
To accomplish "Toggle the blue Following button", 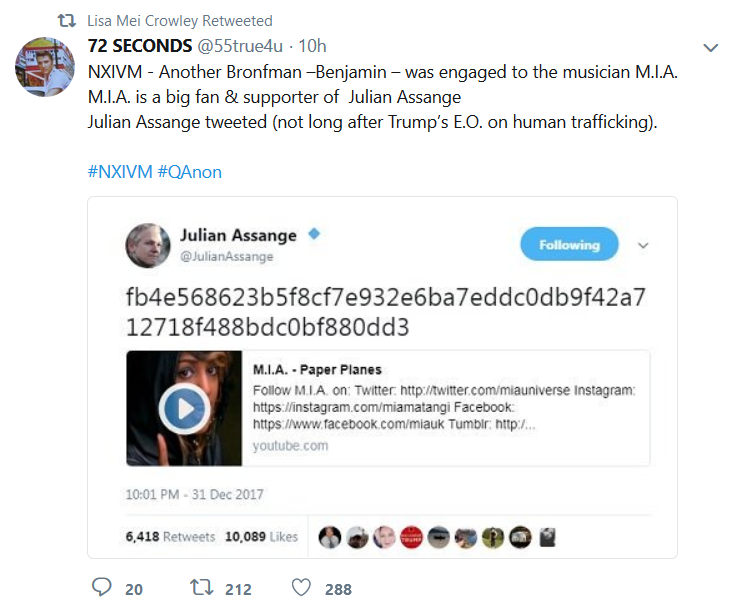I will coord(569,244).
